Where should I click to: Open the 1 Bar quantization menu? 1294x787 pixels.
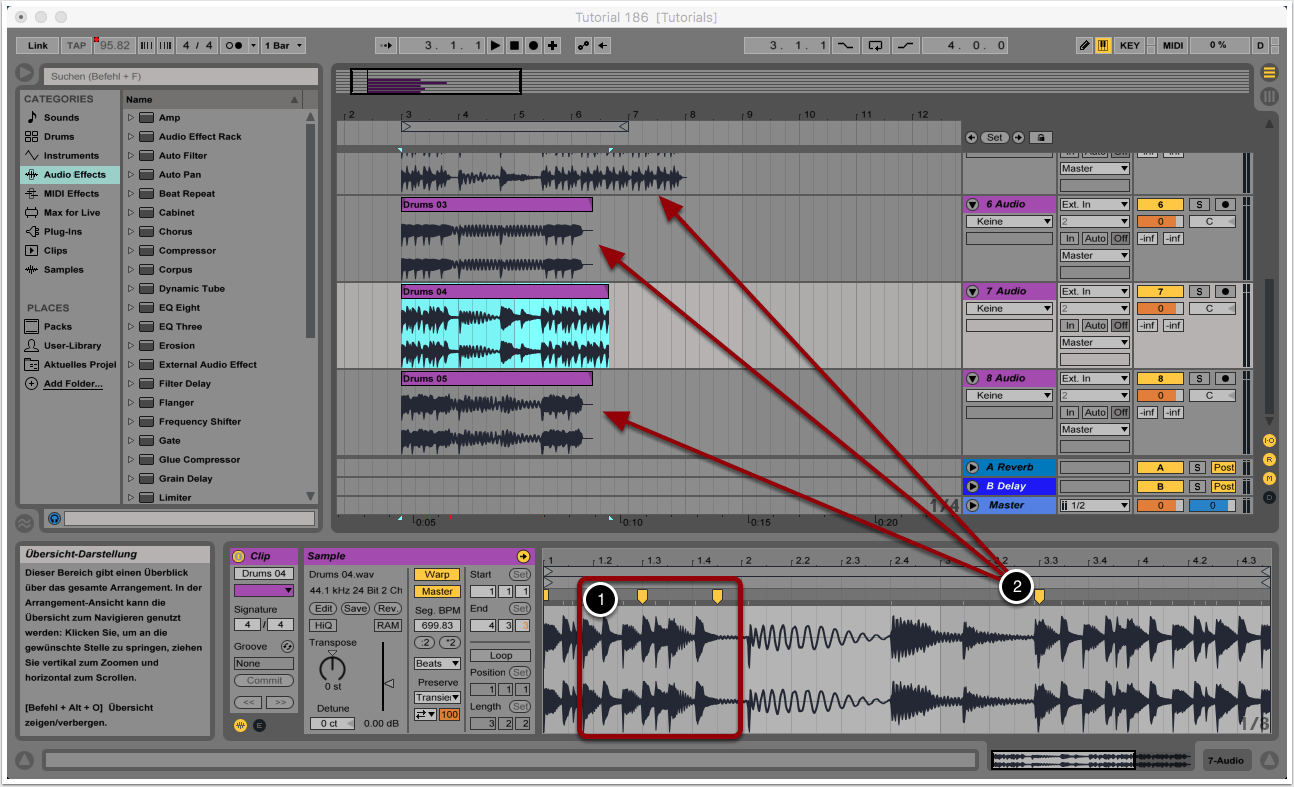pyautogui.click(x=284, y=46)
